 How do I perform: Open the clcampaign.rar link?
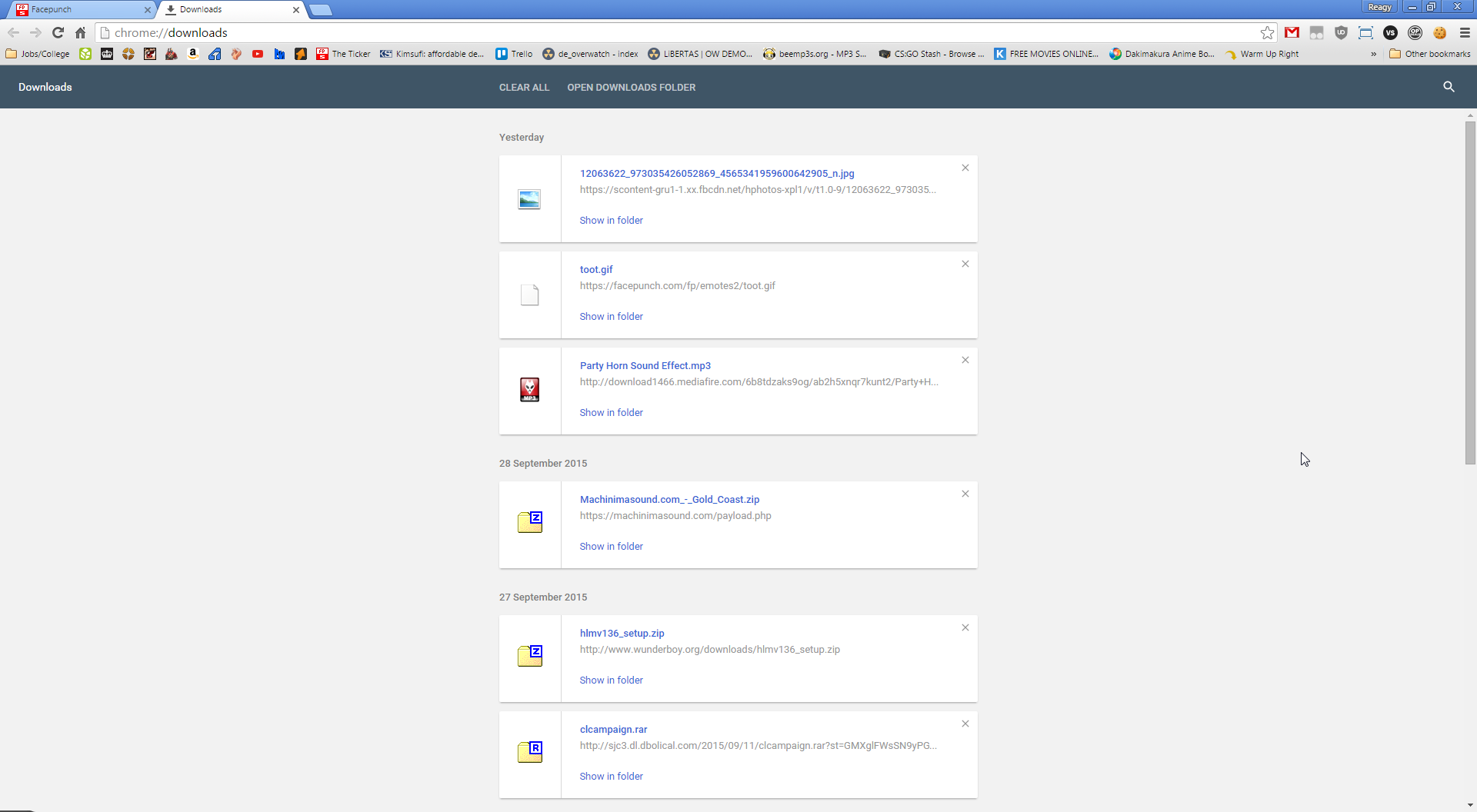pyautogui.click(x=613, y=730)
